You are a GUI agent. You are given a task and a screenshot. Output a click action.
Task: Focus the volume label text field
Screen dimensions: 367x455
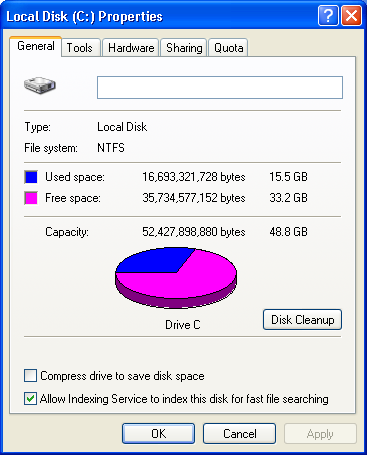(220, 87)
